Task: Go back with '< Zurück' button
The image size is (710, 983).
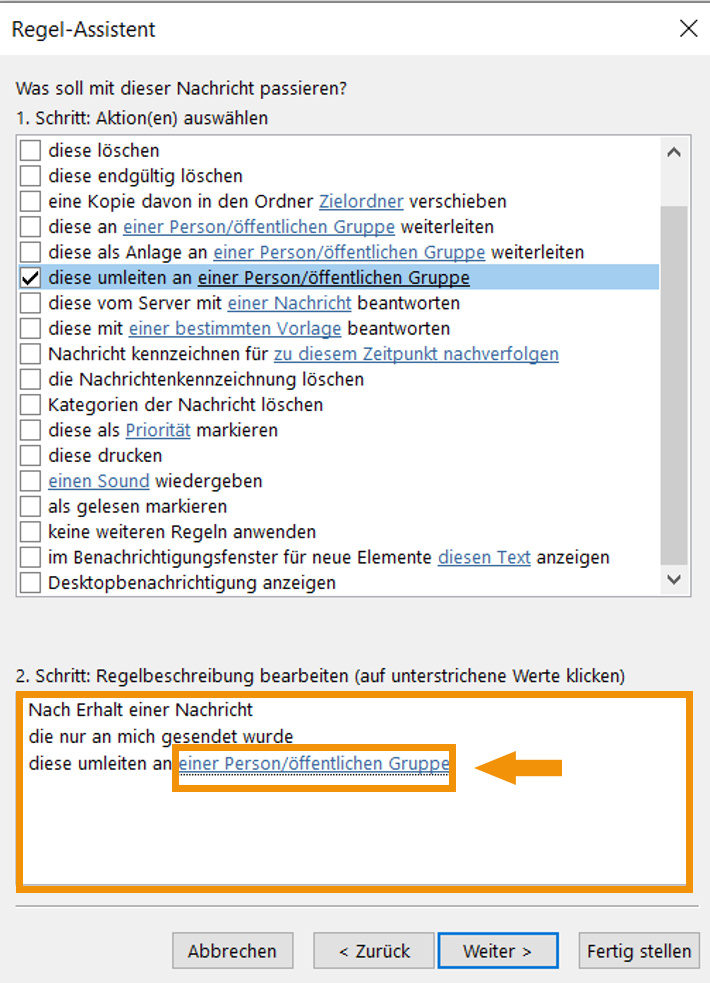Action: pyautogui.click(x=374, y=951)
